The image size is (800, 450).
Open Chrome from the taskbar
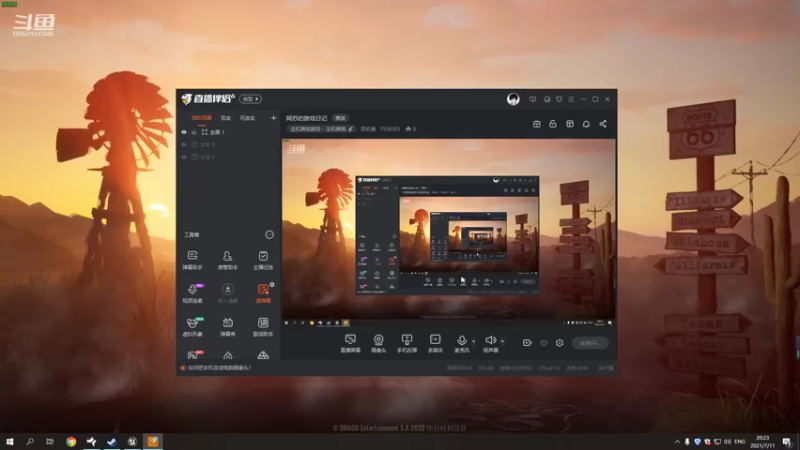[71, 441]
